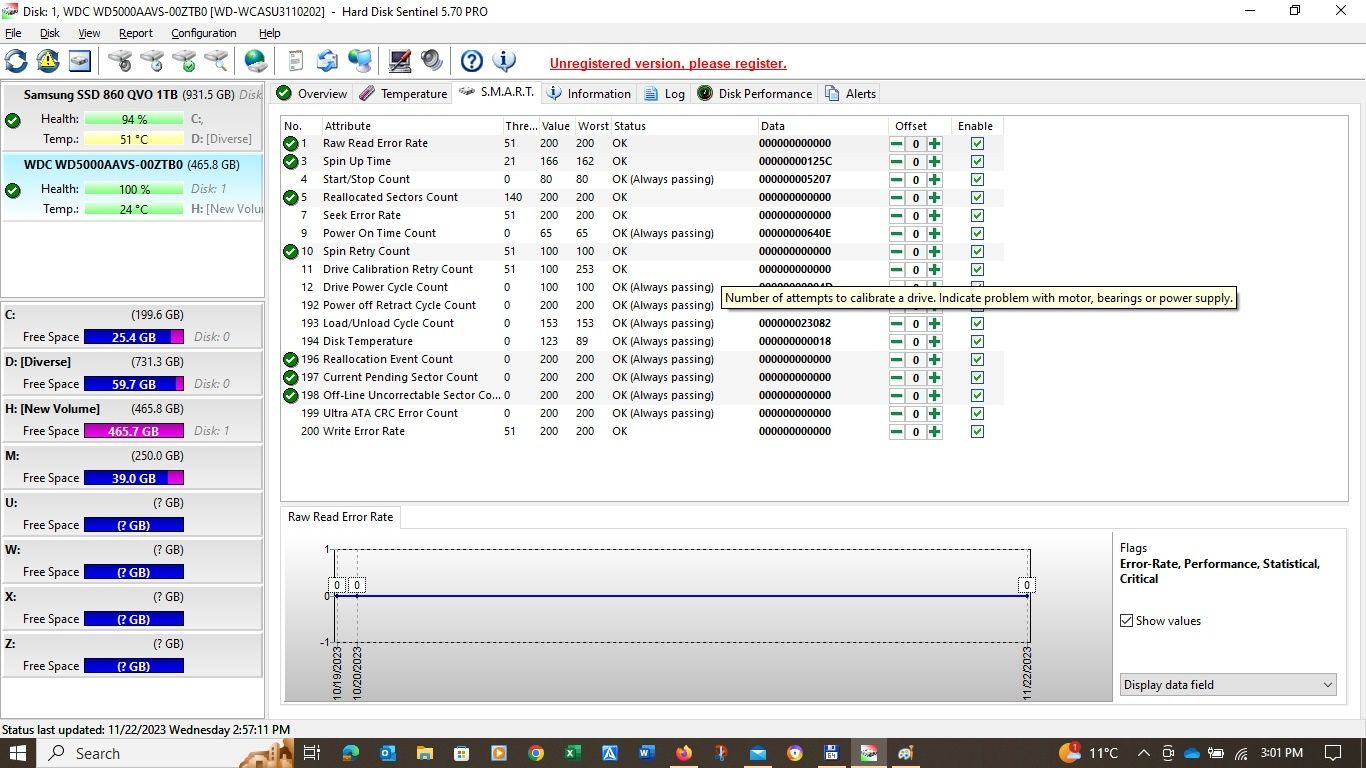Switch to the Overview tab
The width and height of the screenshot is (1366, 768).
(x=311, y=93)
